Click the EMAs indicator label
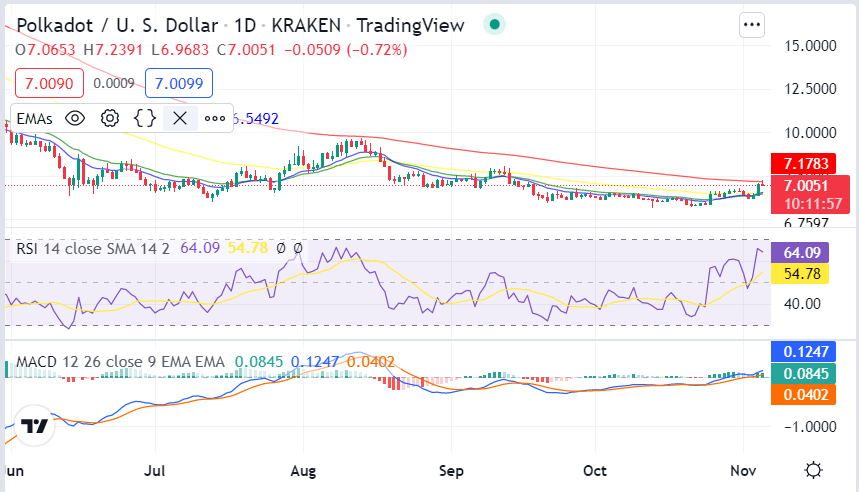The height and width of the screenshot is (492, 859). tap(35, 119)
